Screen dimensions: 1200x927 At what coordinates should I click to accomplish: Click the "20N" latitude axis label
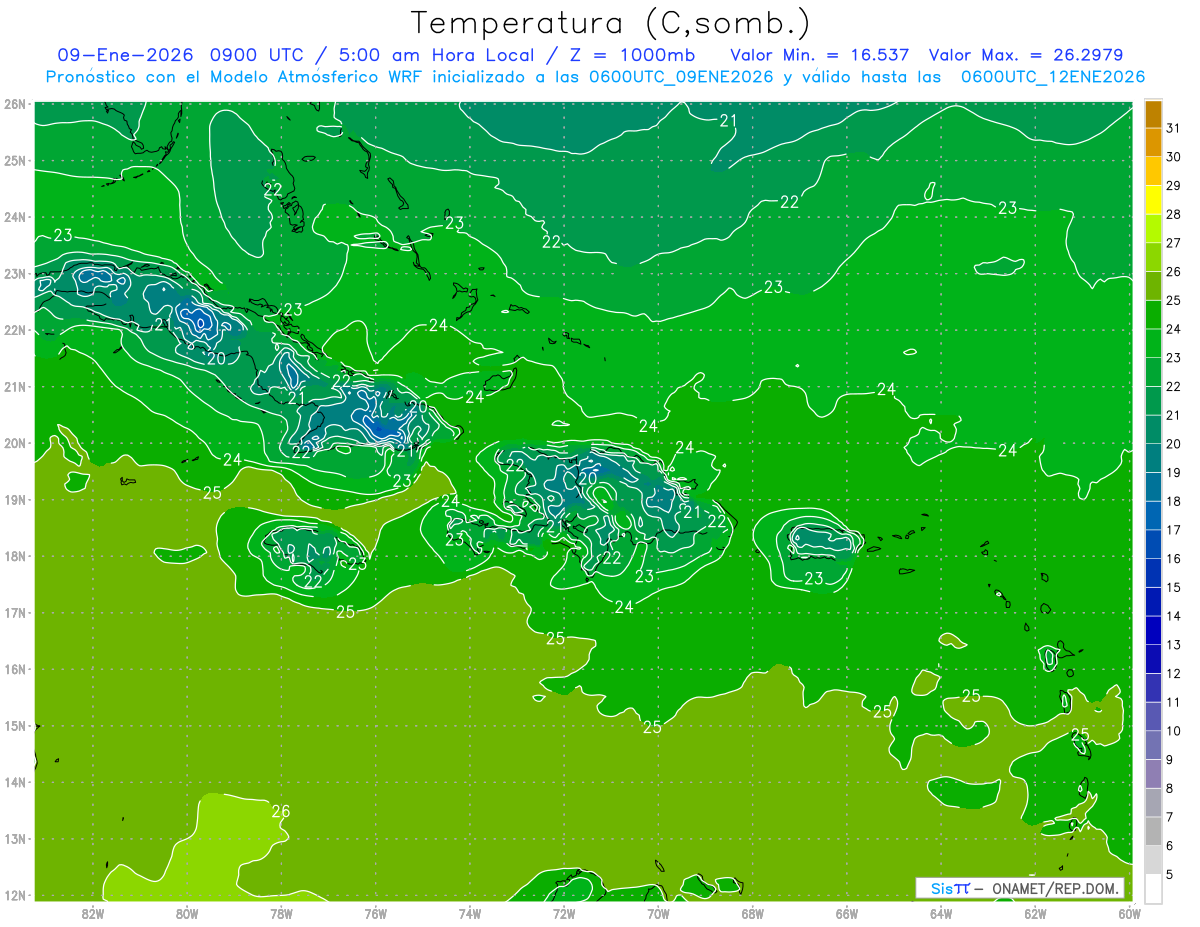click(x=15, y=443)
